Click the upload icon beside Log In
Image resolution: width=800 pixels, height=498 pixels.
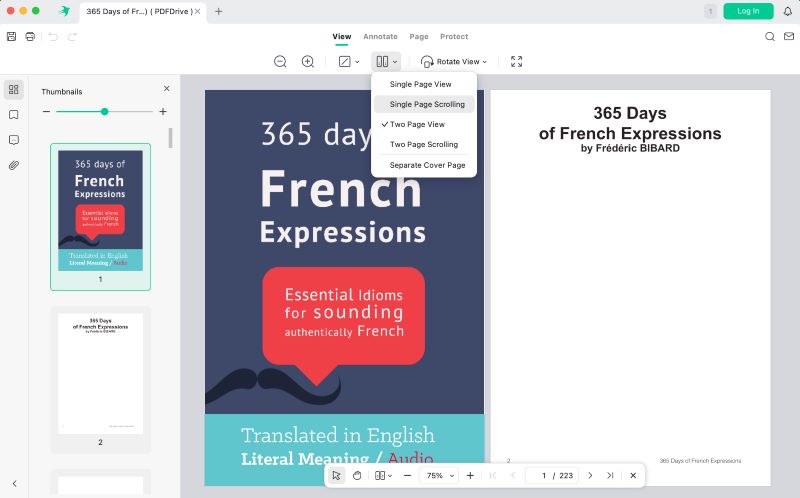point(710,11)
